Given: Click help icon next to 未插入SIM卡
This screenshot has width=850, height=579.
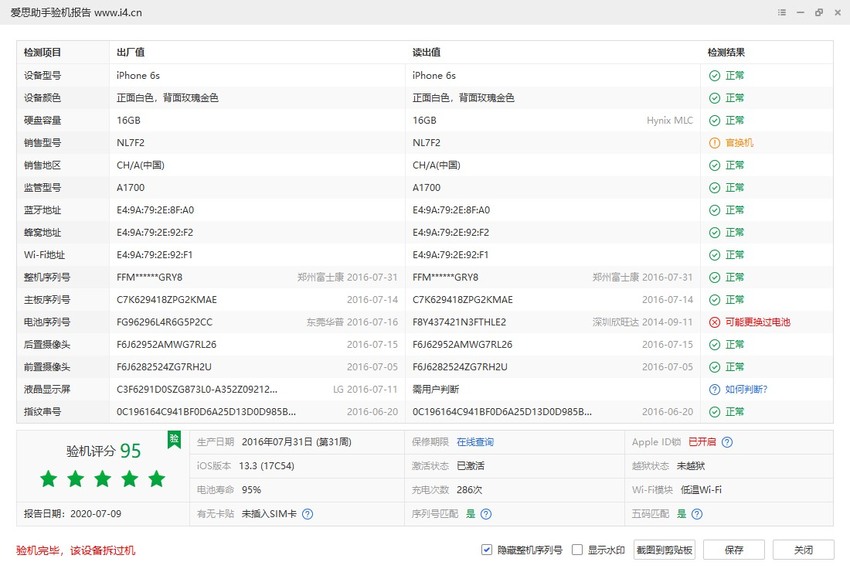Looking at the screenshot, I should coord(307,514).
